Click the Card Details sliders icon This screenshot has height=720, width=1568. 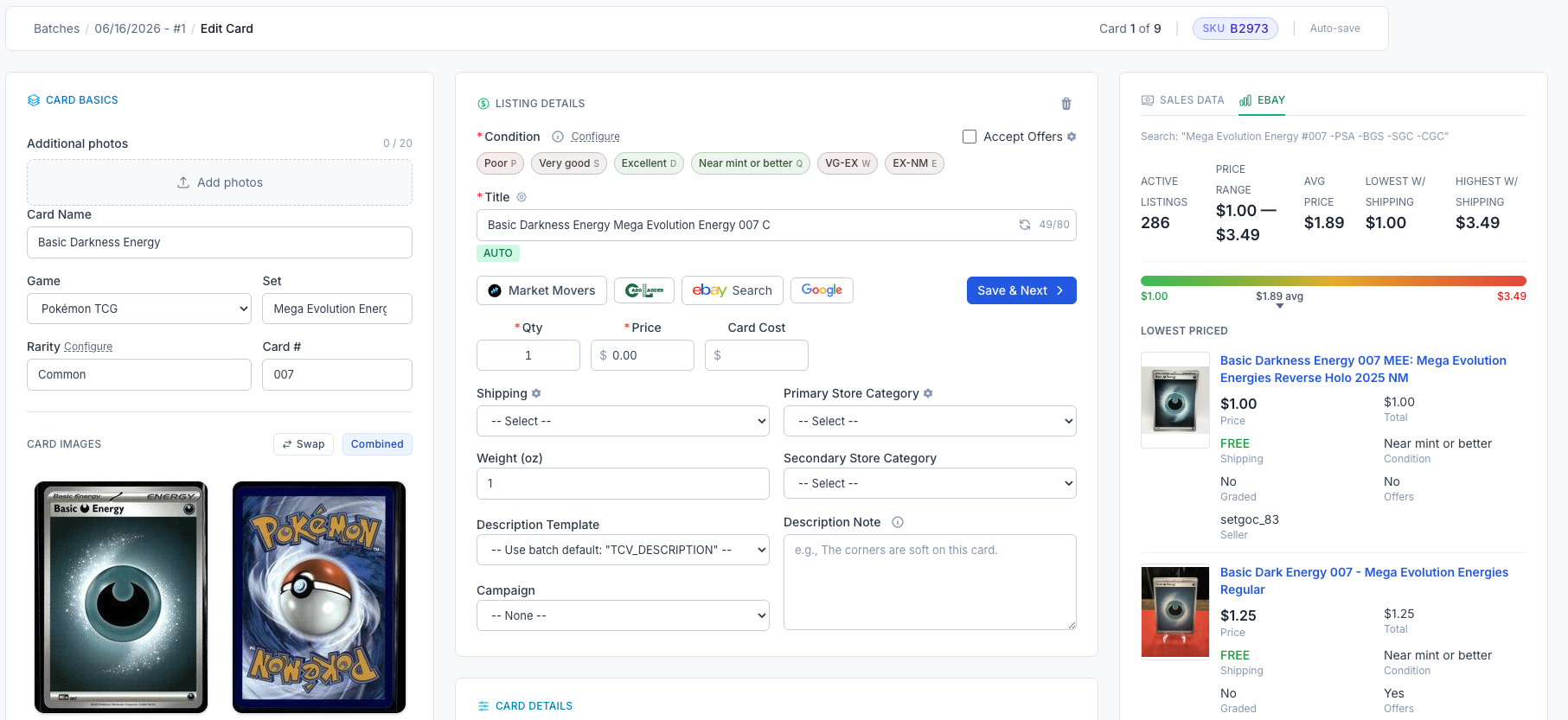[x=483, y=706]
